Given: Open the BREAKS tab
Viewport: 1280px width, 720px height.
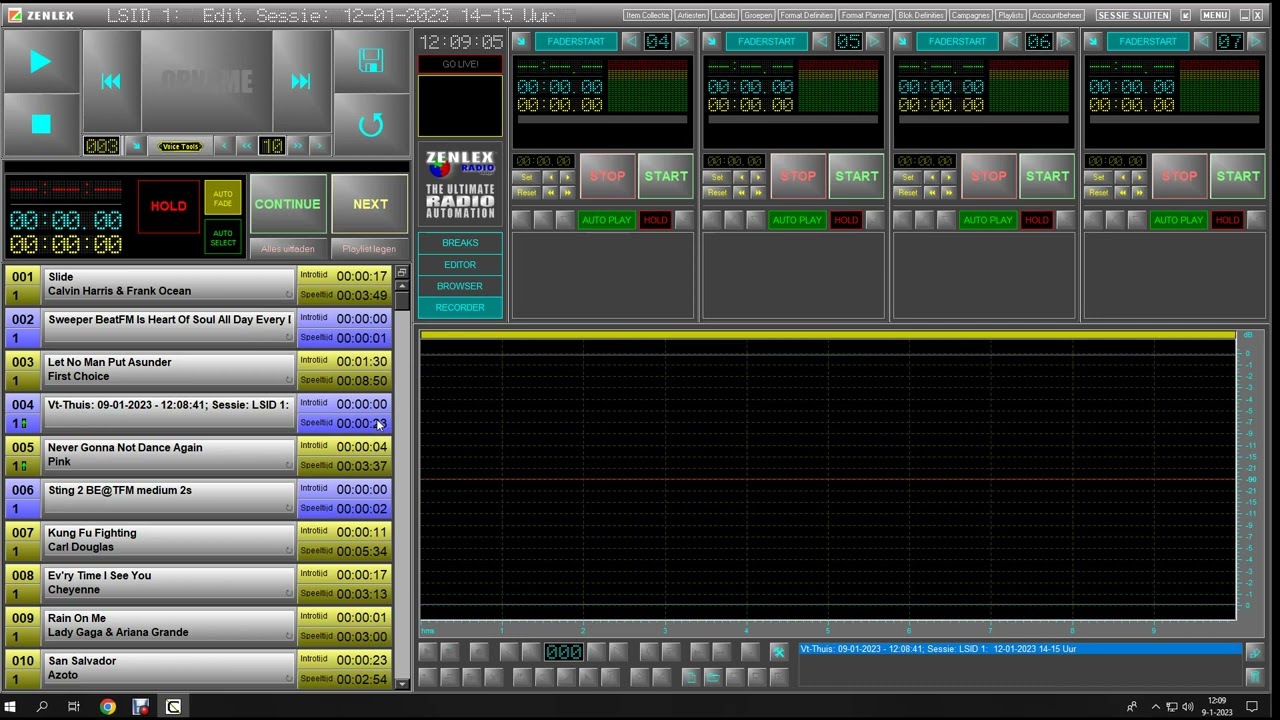Looking at the screenshot, I should coord(460,243).
